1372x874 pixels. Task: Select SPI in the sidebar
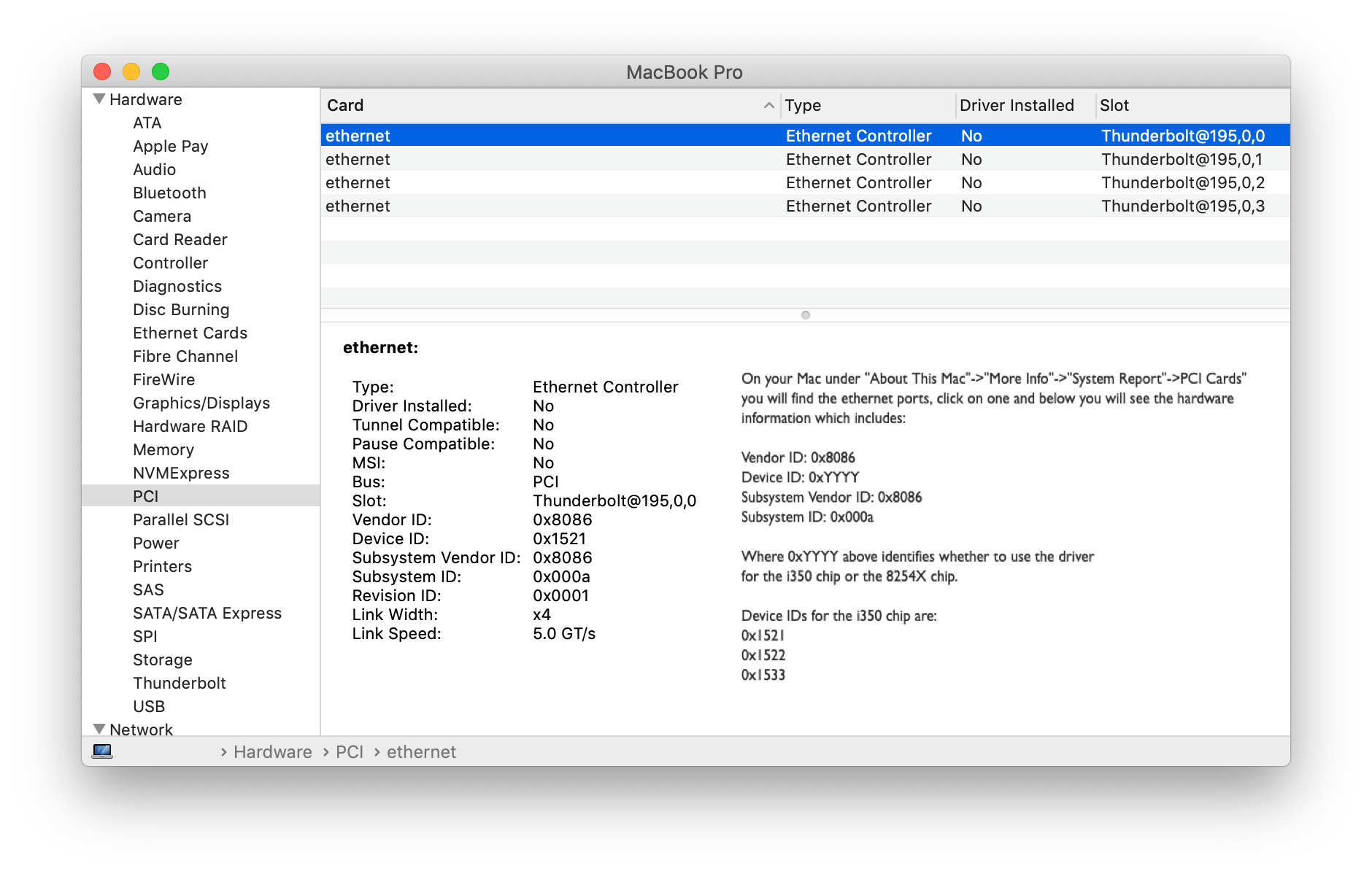[145, 636]
